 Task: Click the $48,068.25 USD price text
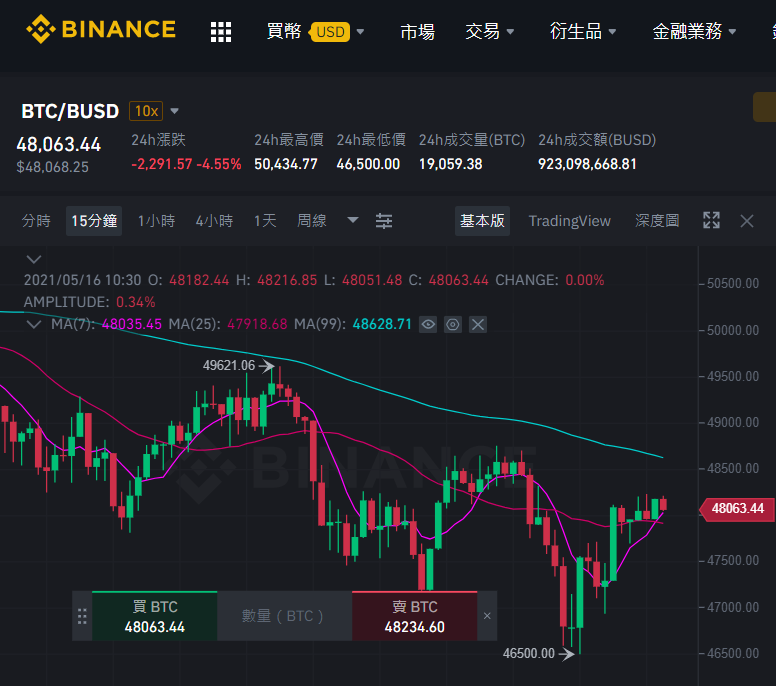52,167
